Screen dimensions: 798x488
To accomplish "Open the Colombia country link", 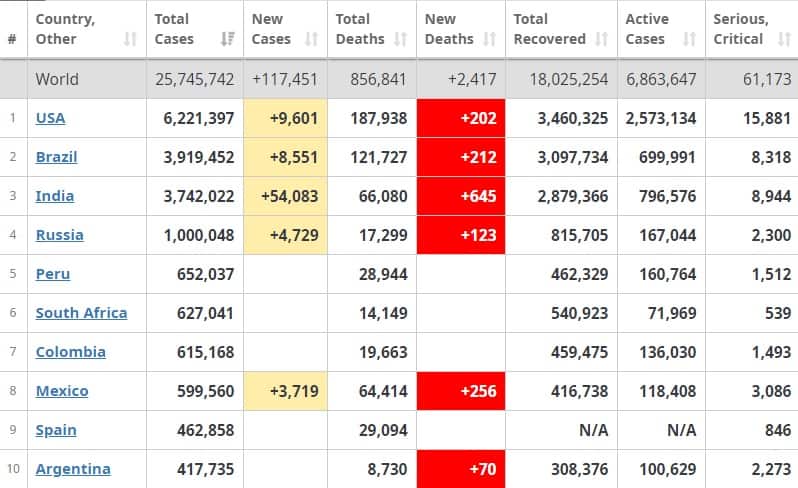I will 71,352.
